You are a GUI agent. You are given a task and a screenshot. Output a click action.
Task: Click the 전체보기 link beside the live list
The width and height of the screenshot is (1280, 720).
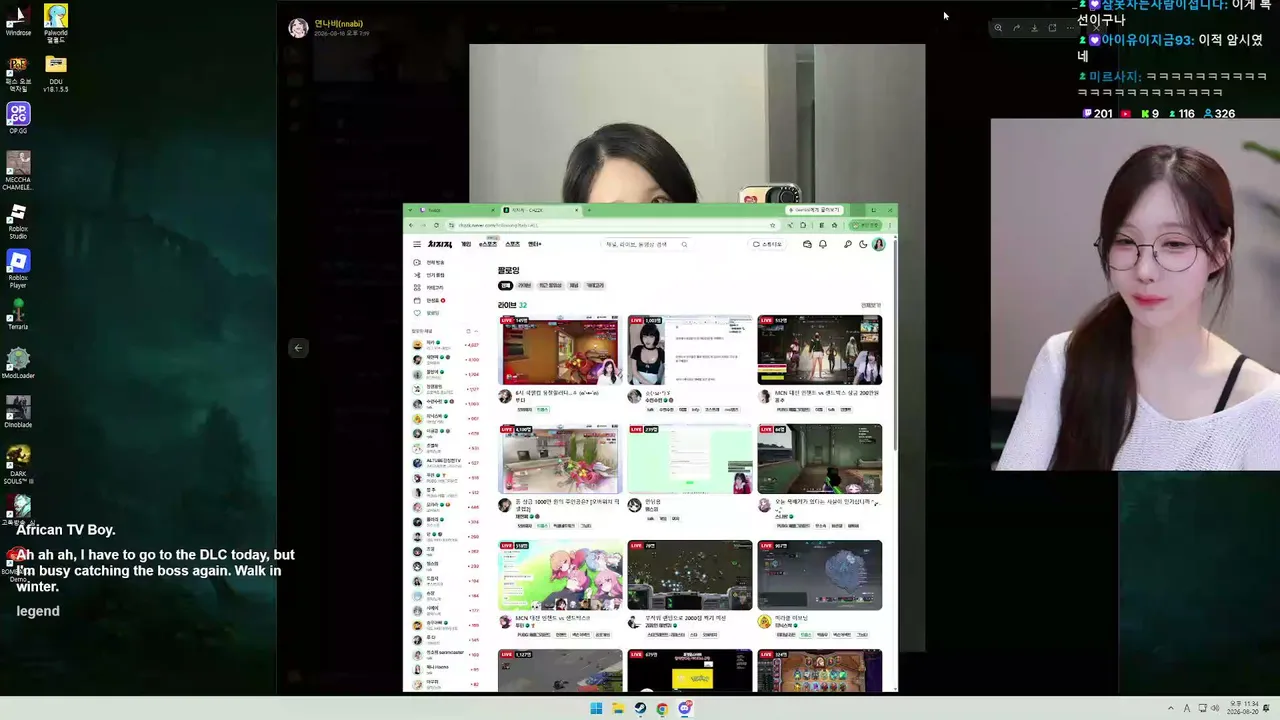point(871,305)
